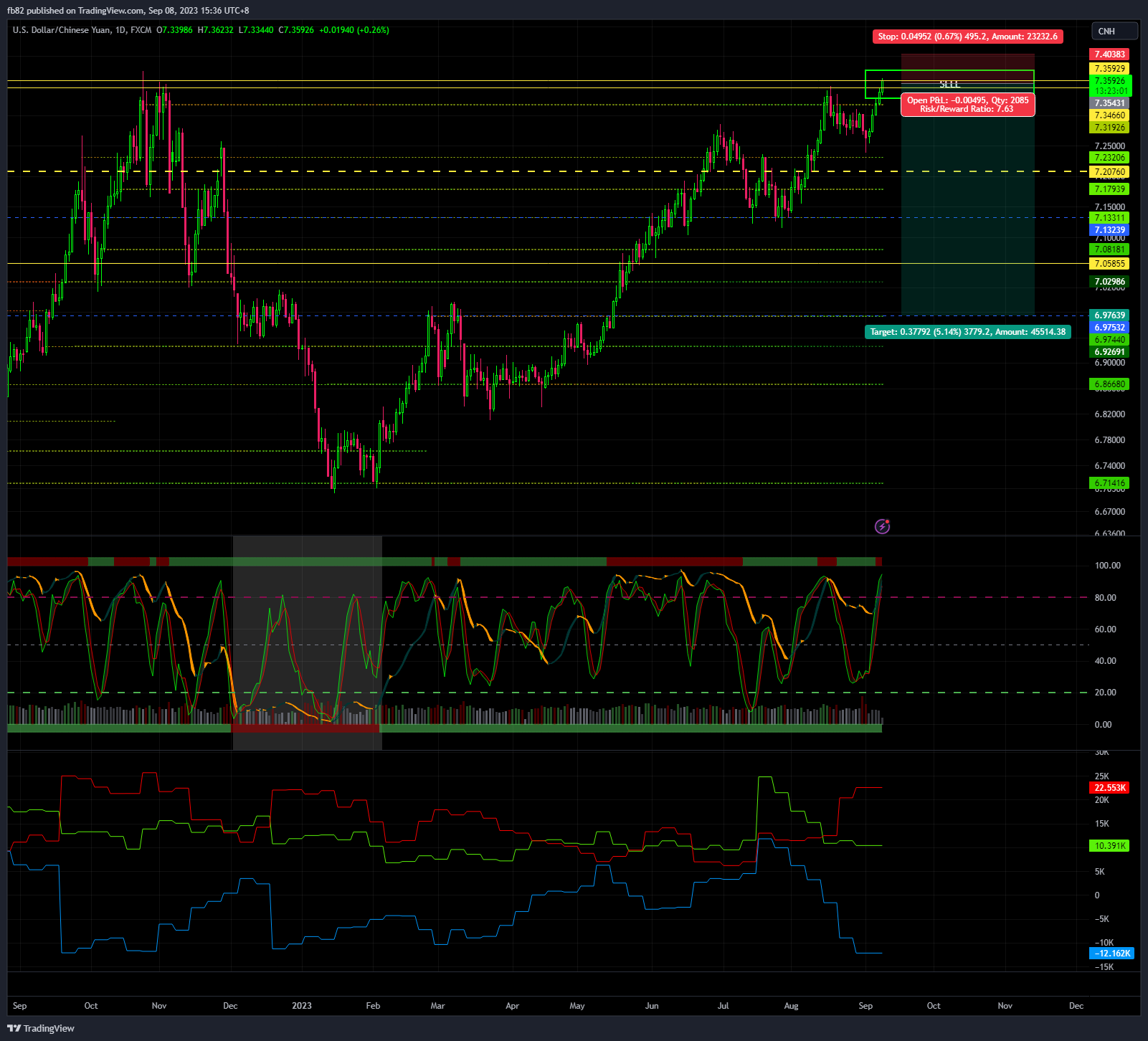Select the 7.34660 price label
This screenshot has height=1041, width=1148.
pyautogui.click(x=1110, y=115)
